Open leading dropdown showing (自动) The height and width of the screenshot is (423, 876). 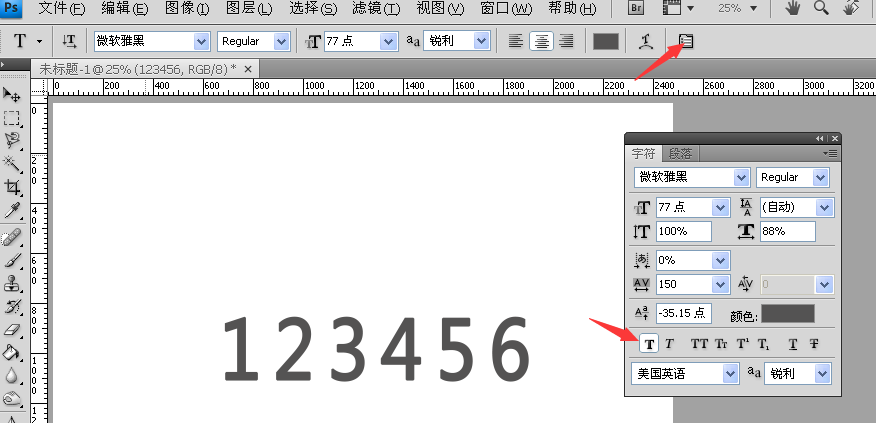click(825, 207)
